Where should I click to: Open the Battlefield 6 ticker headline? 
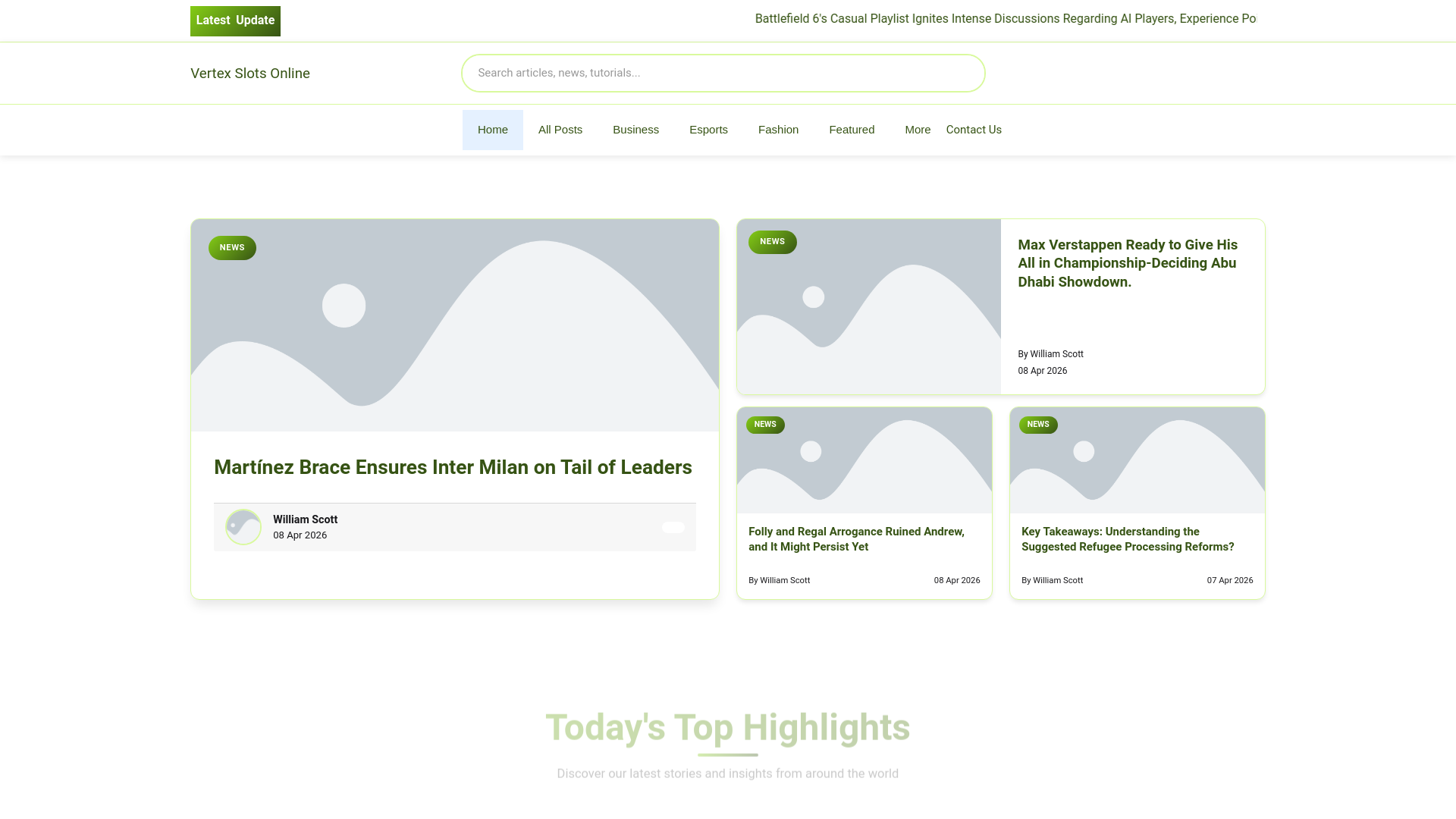pos(1005,19)
